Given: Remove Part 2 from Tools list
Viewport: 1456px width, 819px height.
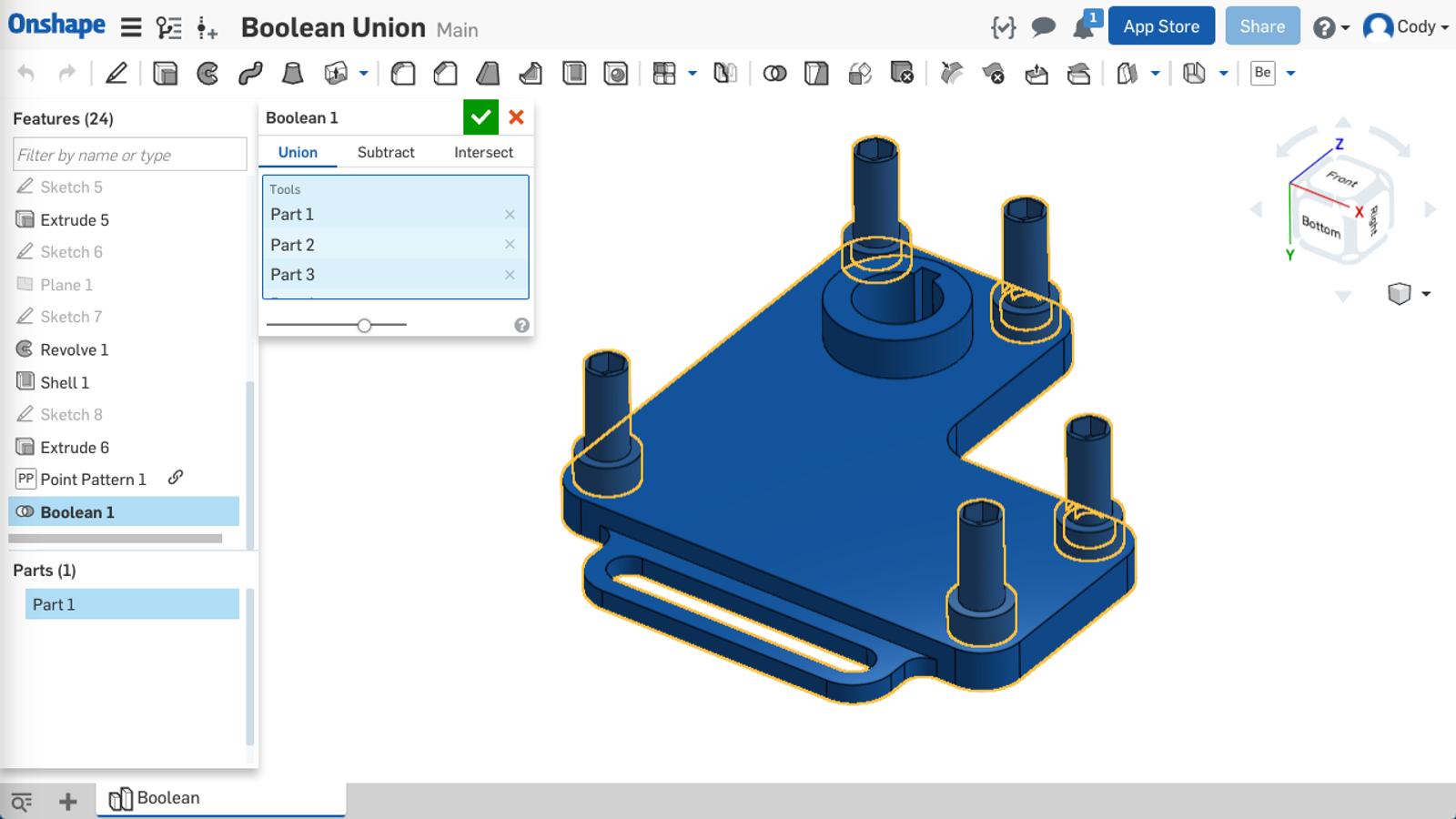Looking at the screenshot, I should pyautogui.click(x=510, y=245).
